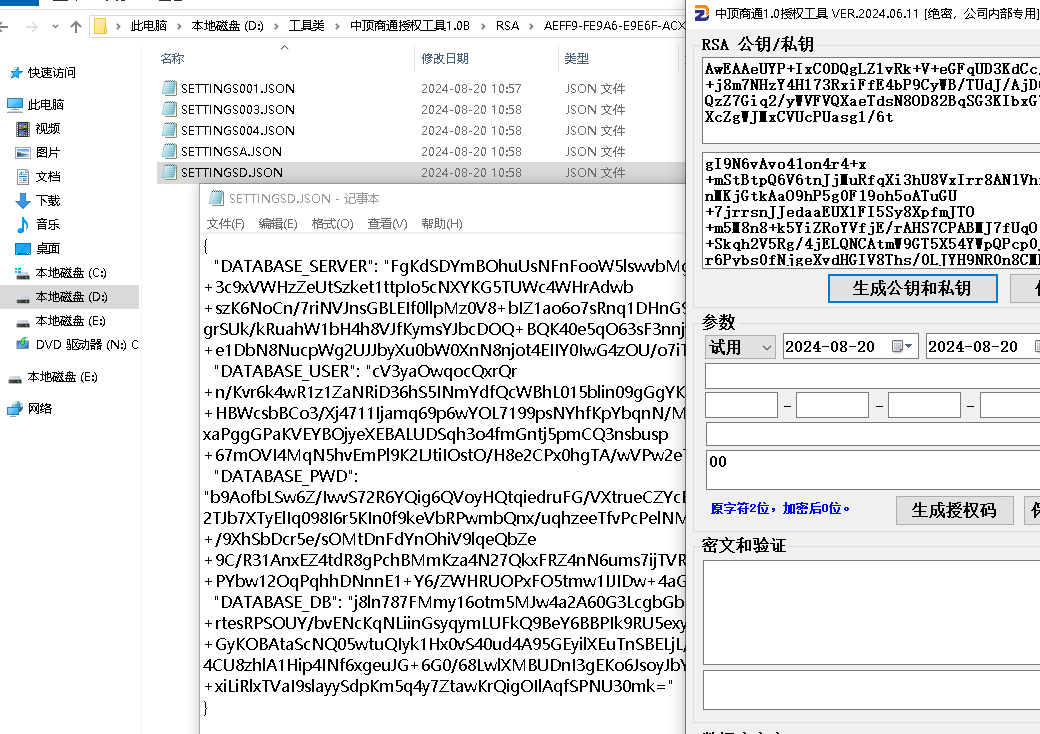Select the SETTINGSA.JSON file

coord(231,151)
